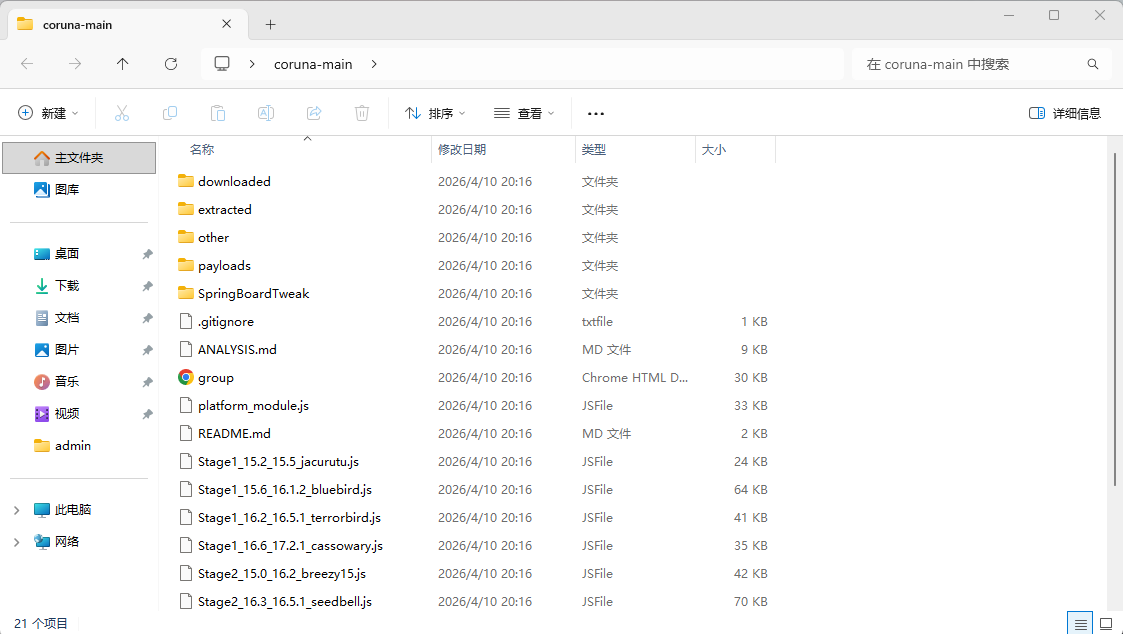The image size is (1123, 634).
Task: Open the 新建 dropdown
Action: (48, 113)
